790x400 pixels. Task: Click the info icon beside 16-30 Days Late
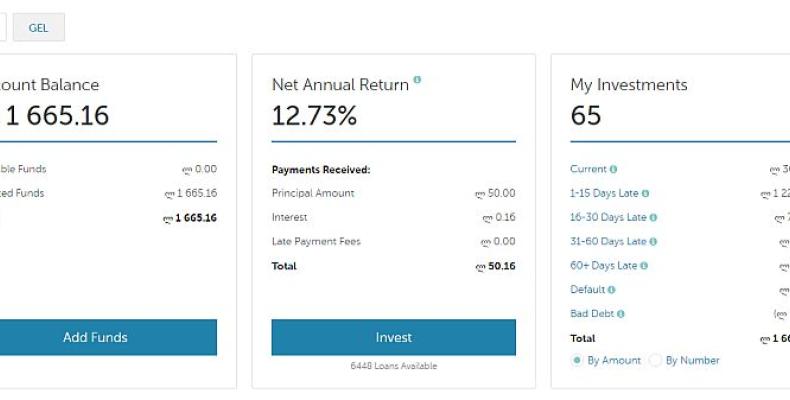point(653,218)
